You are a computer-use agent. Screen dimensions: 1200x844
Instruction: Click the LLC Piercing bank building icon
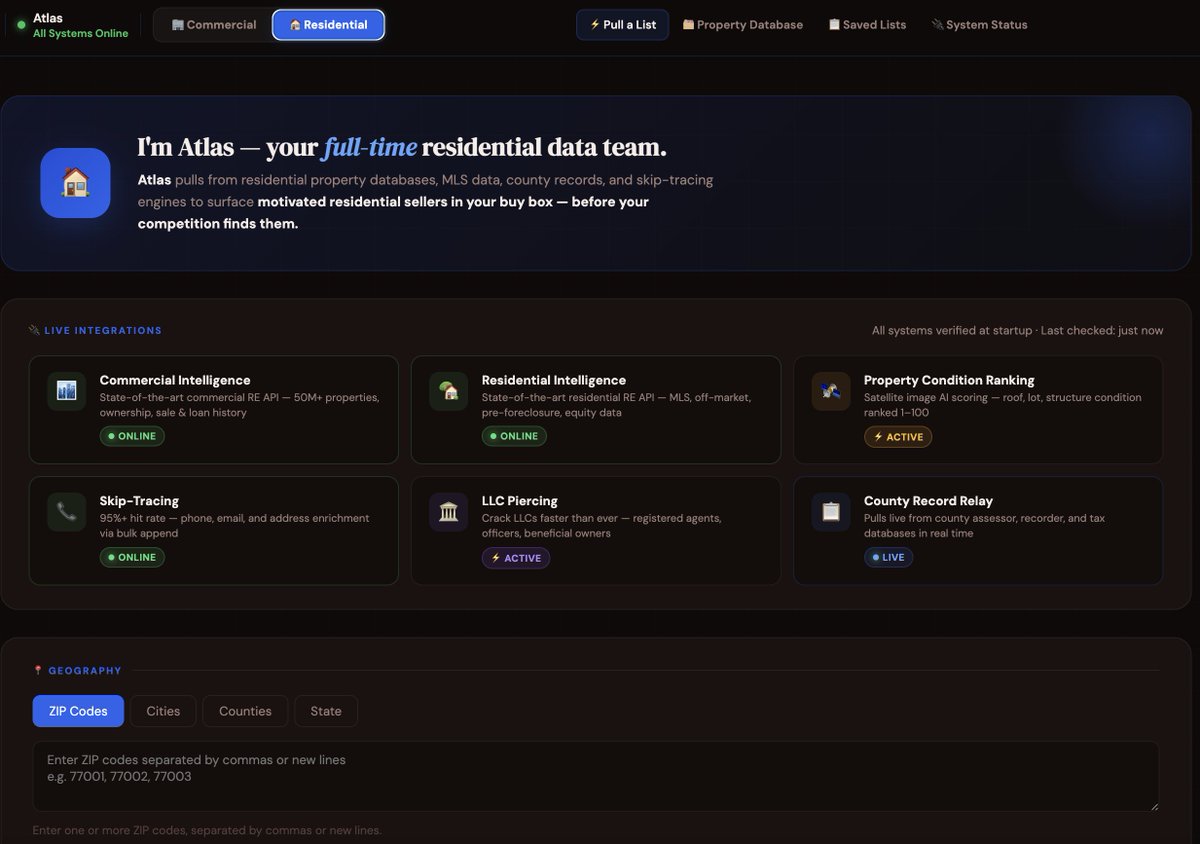tap(449, 512)
